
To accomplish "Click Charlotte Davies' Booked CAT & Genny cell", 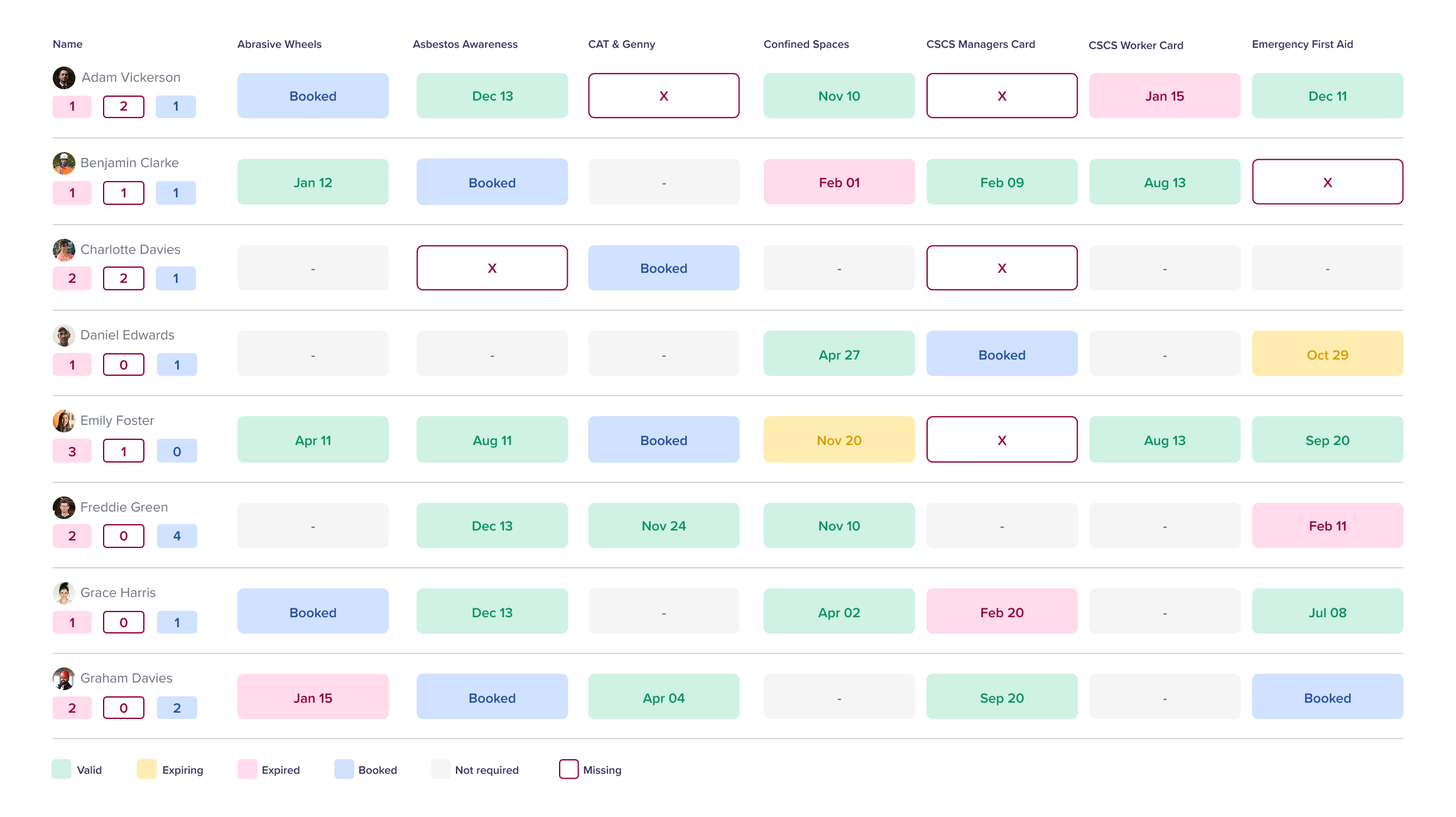I will [663, 268].
